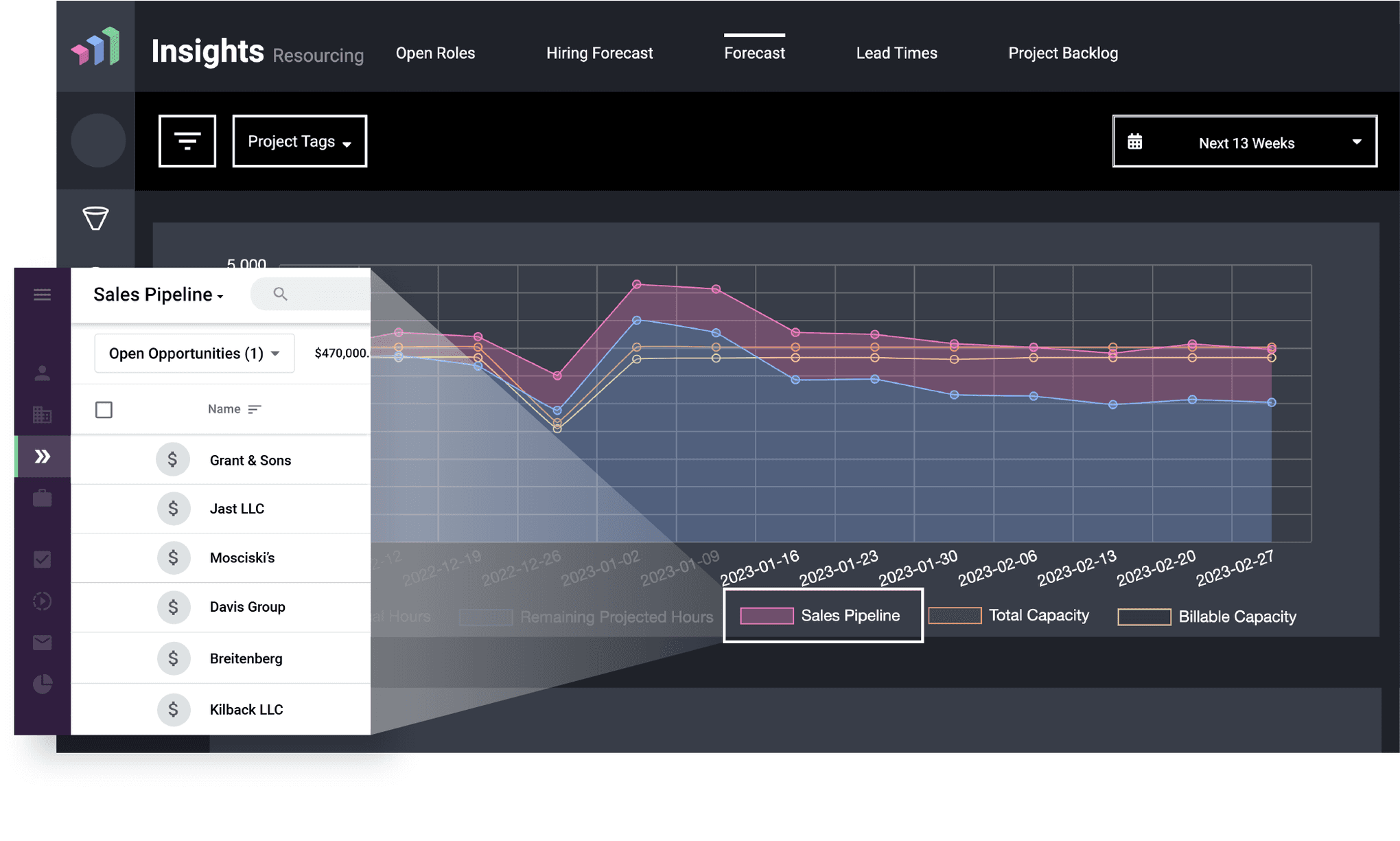Screen dimensions: 1400x841
Task: Open the filter lines button
Action: tap(187, 141)
